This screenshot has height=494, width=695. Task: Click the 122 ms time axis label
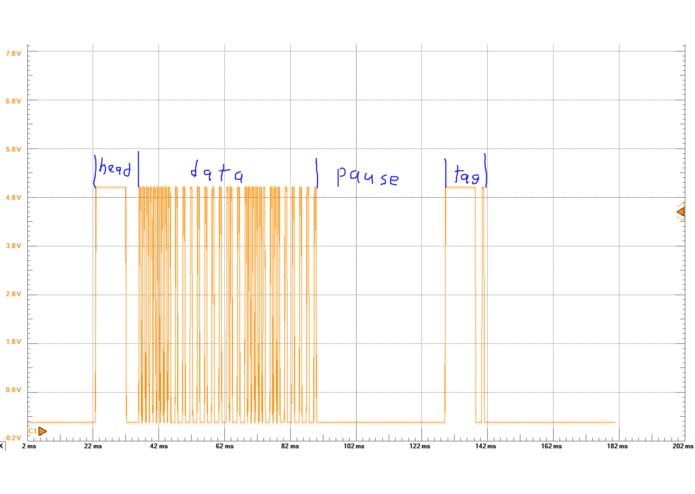420,446
